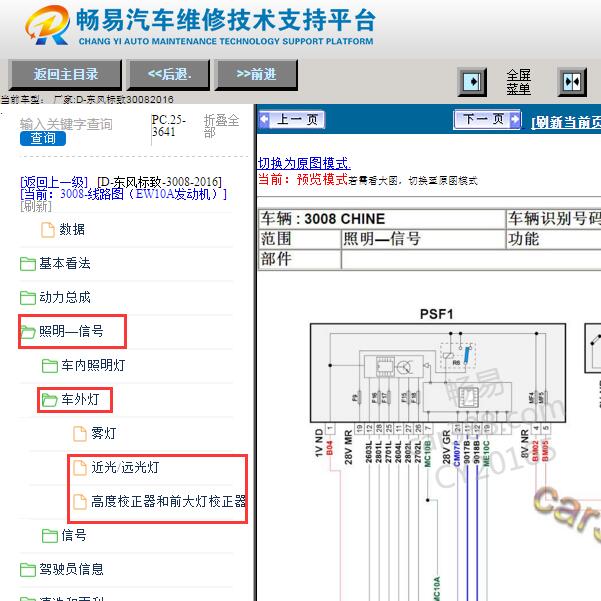
Task: Click the 车内照明灯 folder icon
Action: click(x=50, y=366)
